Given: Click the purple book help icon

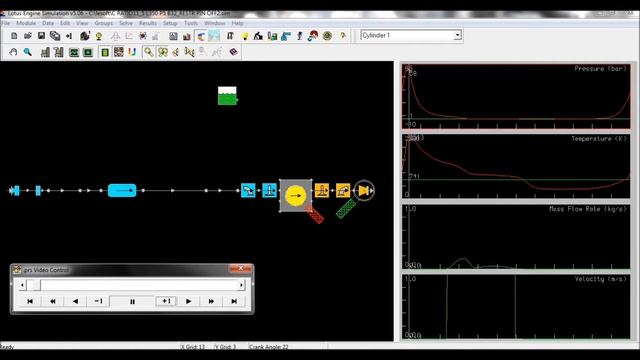Looking at the screenshot, I should click(233, 52).
